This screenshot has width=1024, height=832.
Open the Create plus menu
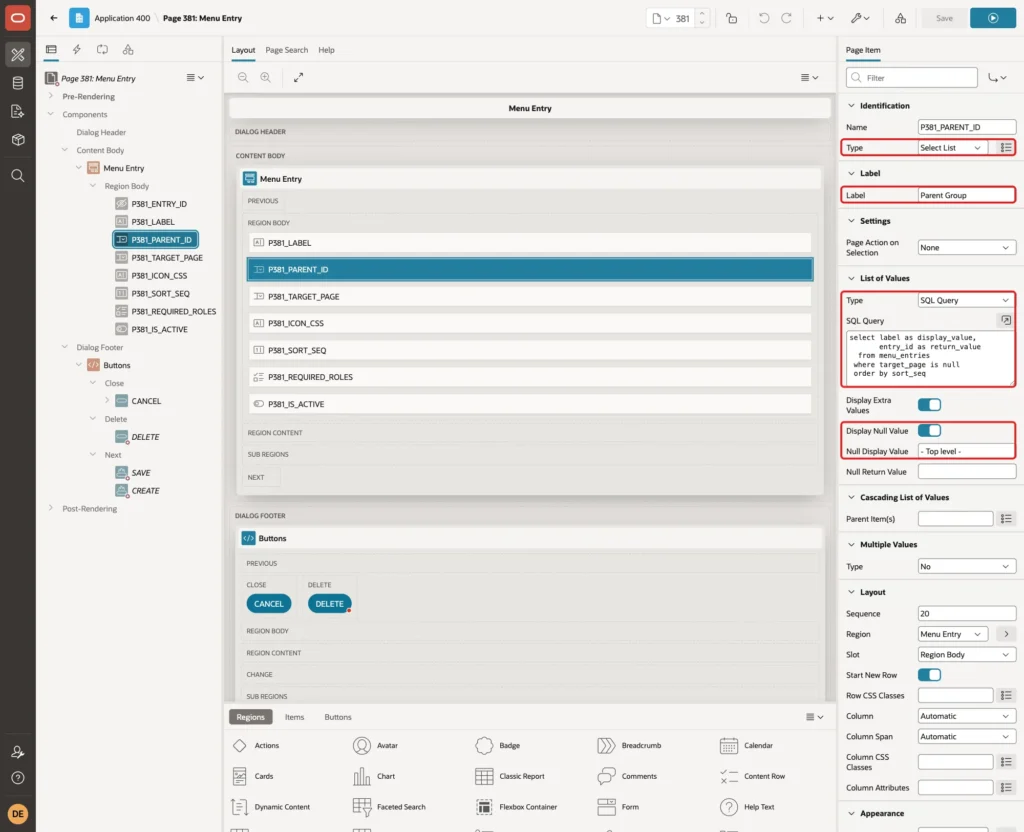(x=825, y=18)
